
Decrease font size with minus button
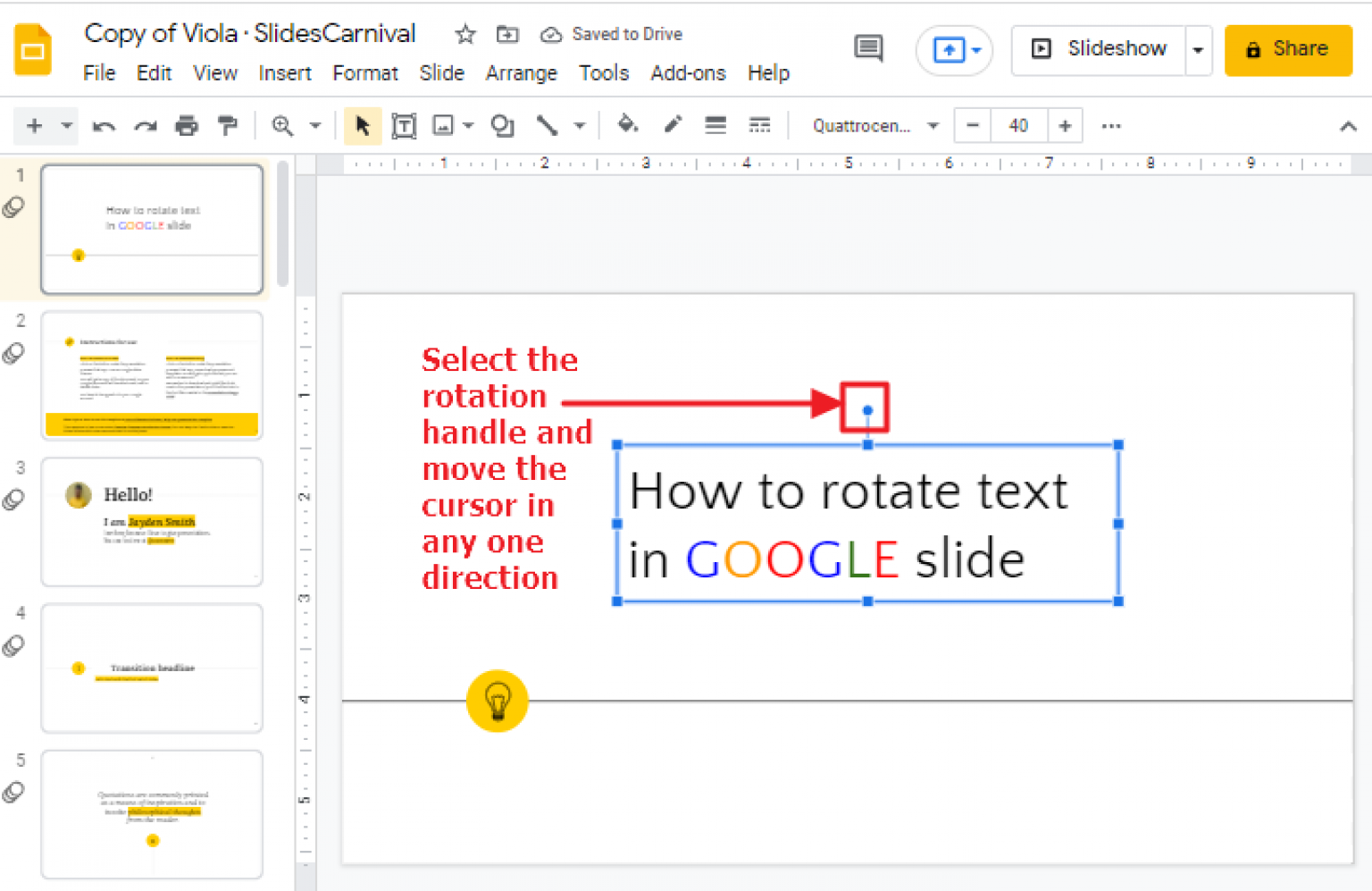pos(973,126)
